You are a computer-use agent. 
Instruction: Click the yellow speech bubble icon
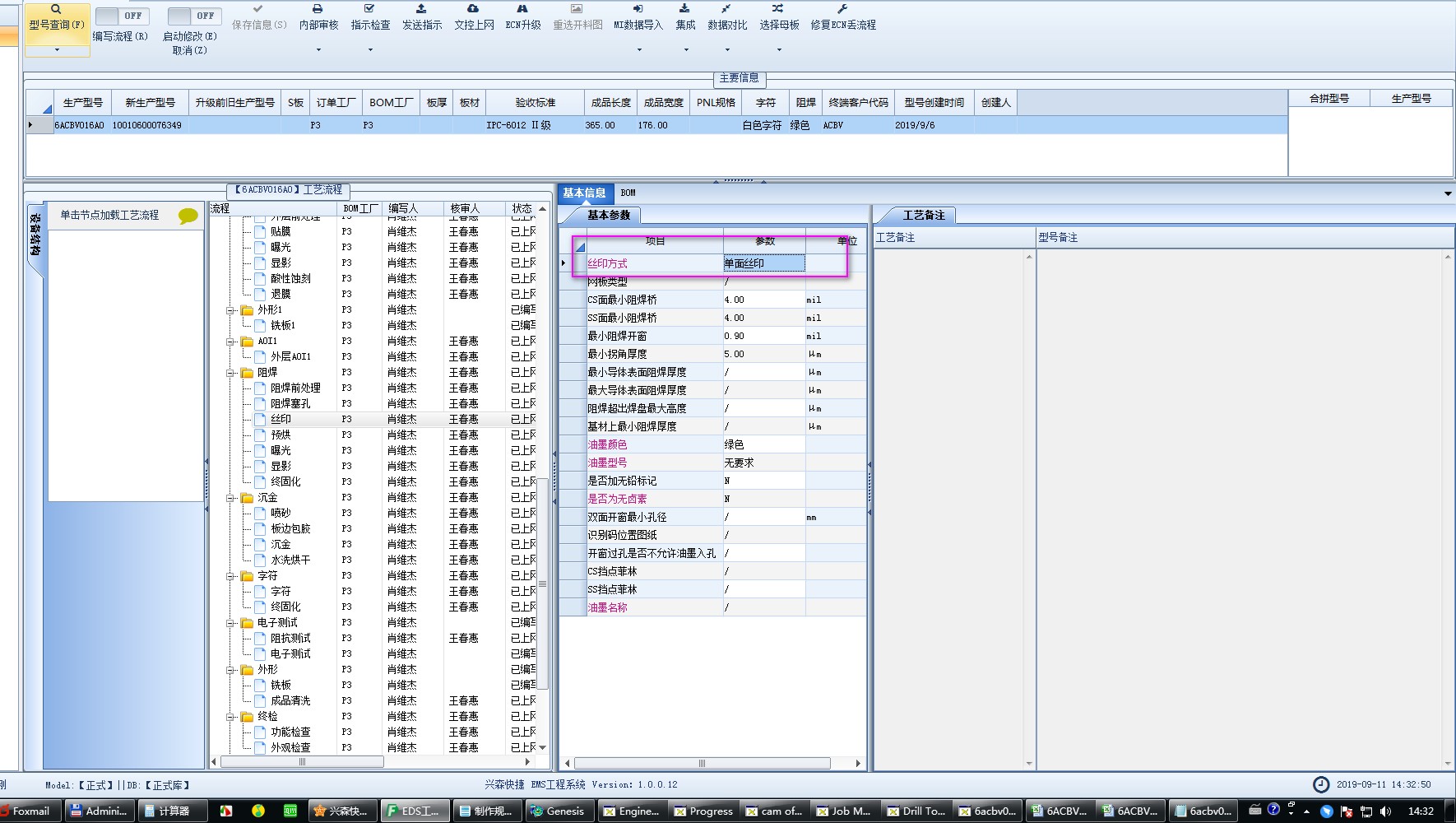coord(188,216)
